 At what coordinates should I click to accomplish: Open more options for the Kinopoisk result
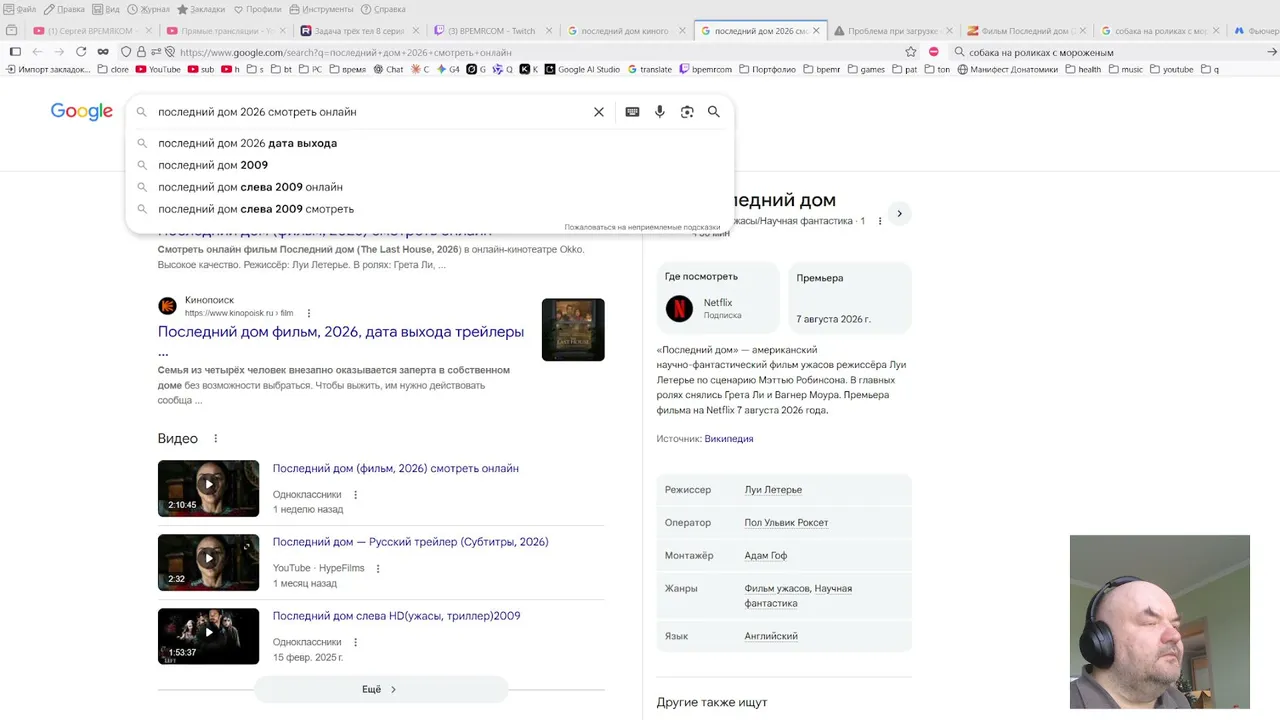309,313
